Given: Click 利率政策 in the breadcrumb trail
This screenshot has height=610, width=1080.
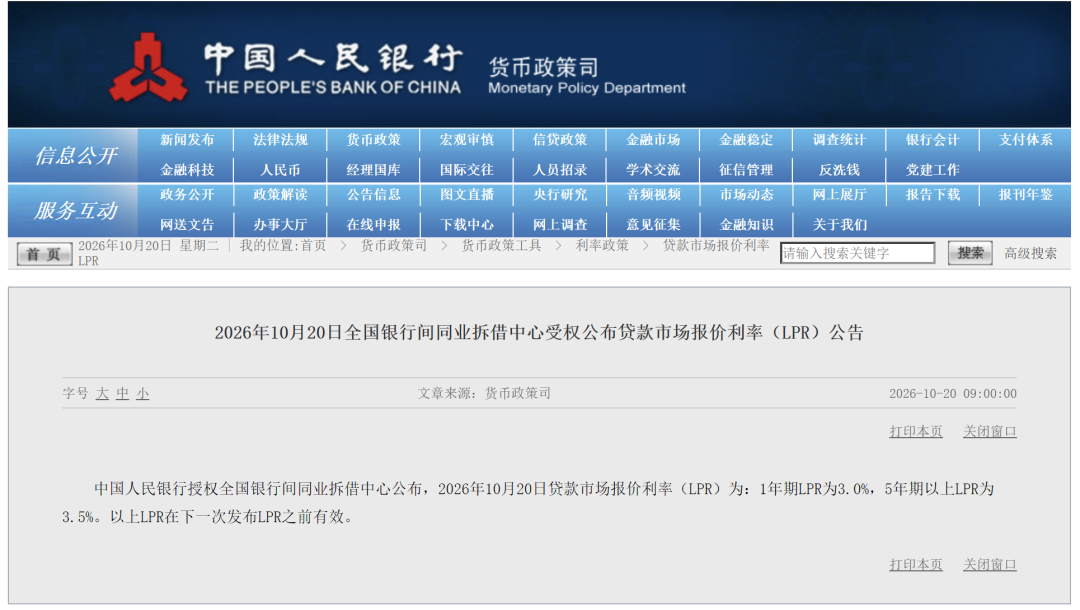Looking at the screenshot, I should pyautogui.click(x=602, y=246).
